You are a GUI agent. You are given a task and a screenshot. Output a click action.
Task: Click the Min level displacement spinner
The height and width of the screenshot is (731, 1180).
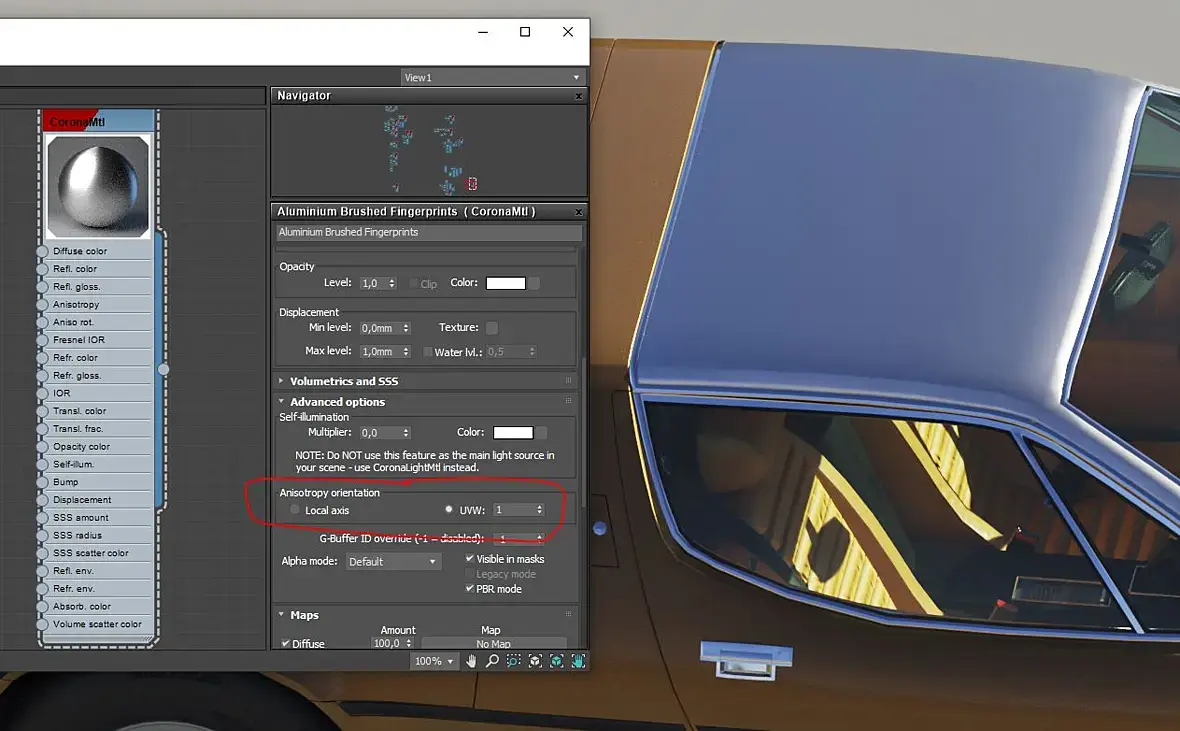[x=406, y=328]
